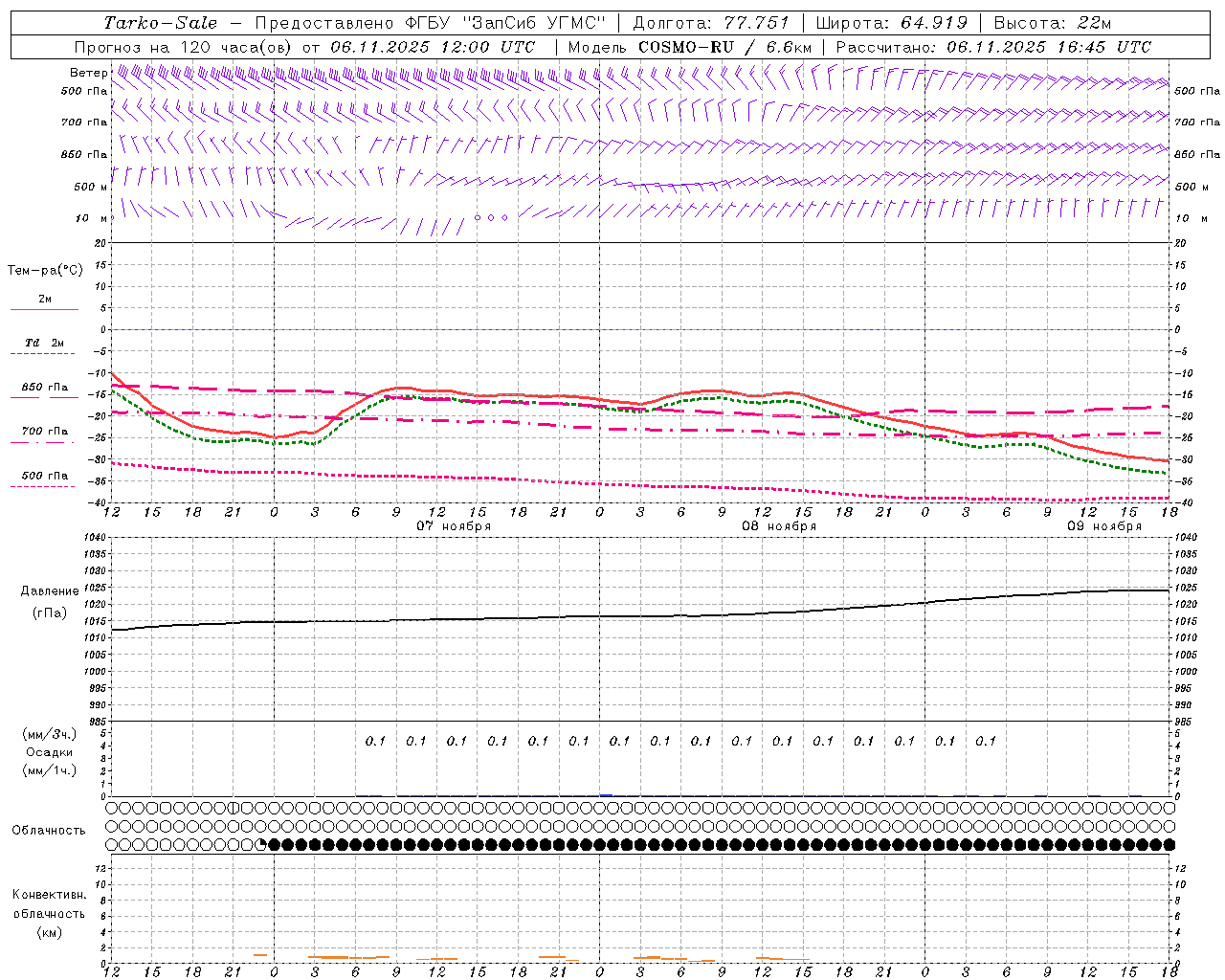1225x980 pixels.
Task: Click the longitude value 'Долгота: 77.751'
Action: tap(711, 23)
